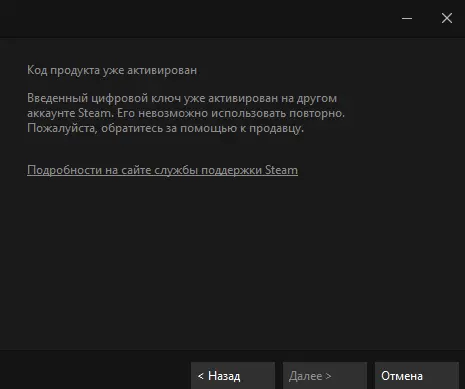This screenshot has width=465, height=389.
Task: Click the heading 'Код продукта уже активирован'
Action: (x=112, y=70)
